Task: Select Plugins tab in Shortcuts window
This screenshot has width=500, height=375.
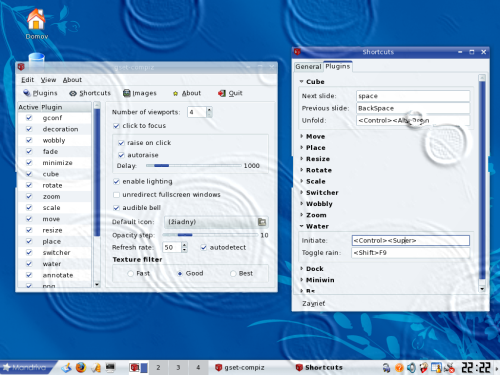Action: (x=338, y=66)
